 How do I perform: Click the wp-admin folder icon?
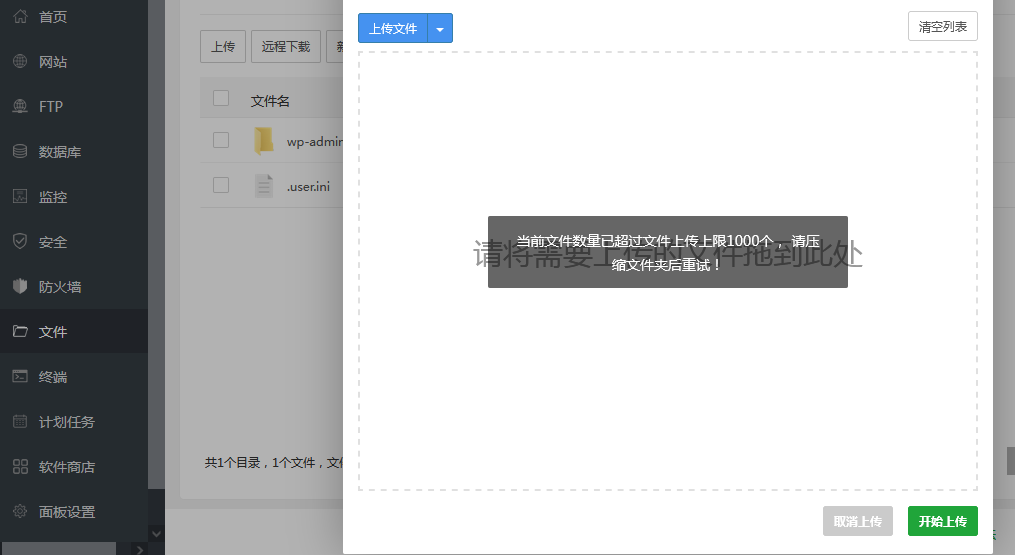(x=263, y=141)
